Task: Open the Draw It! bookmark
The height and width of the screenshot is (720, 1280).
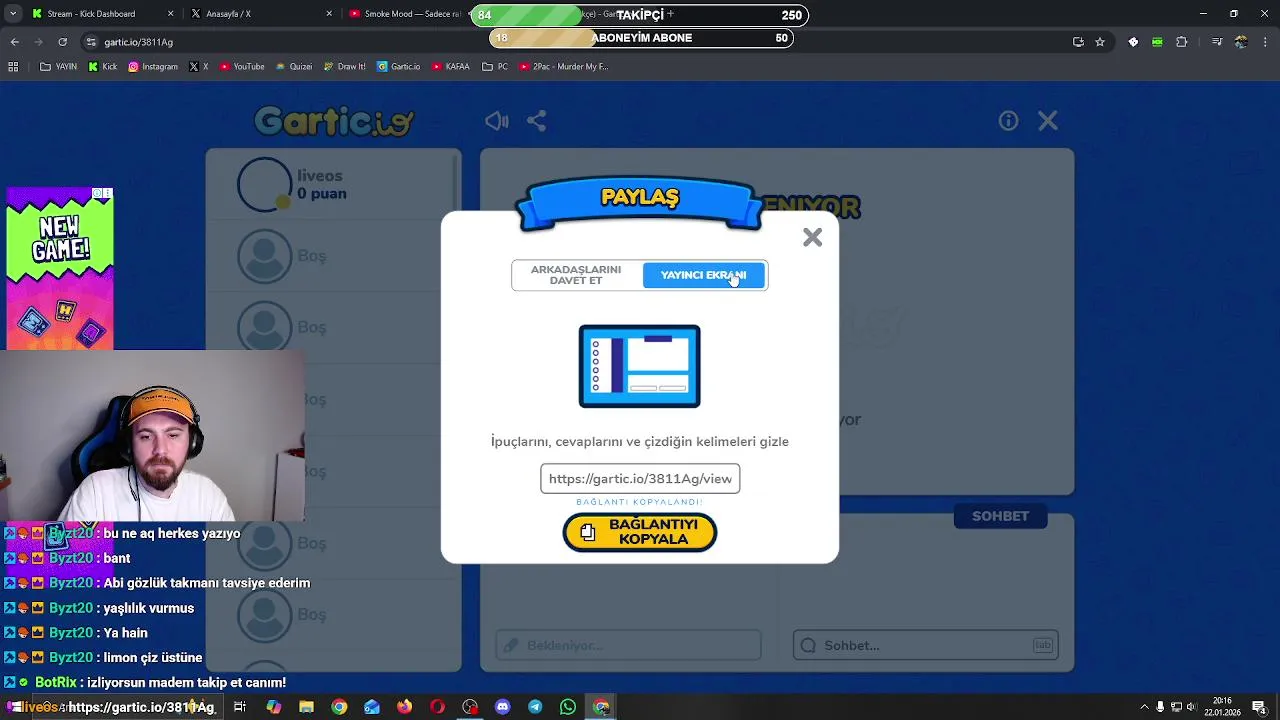Action: pyautogui.click(x=345, y=67)
